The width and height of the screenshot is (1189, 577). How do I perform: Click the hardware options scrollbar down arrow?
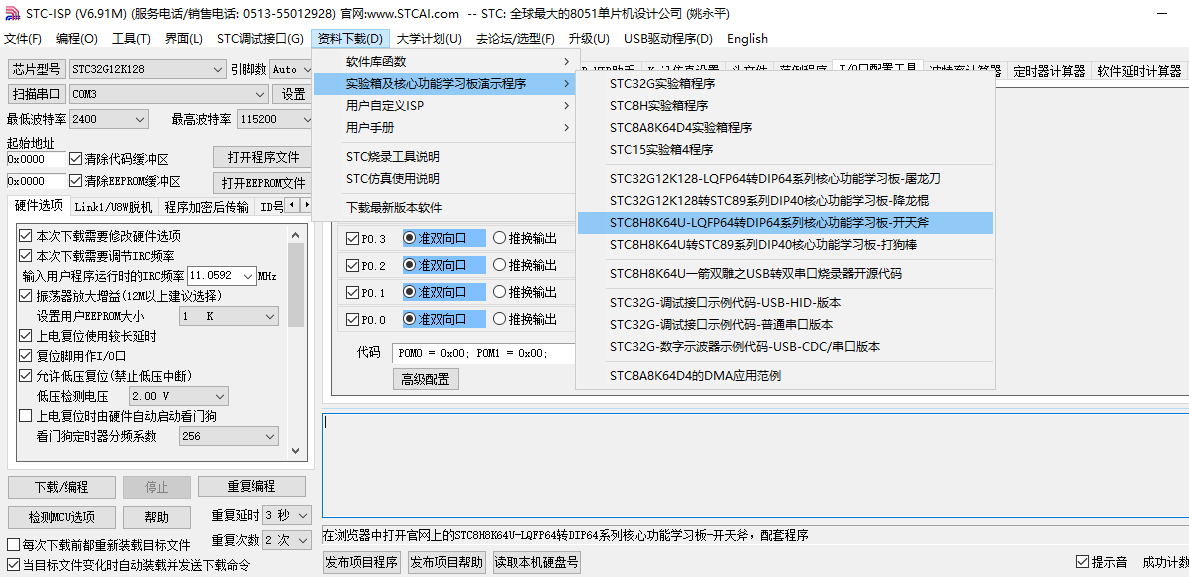tap(296, 450)
